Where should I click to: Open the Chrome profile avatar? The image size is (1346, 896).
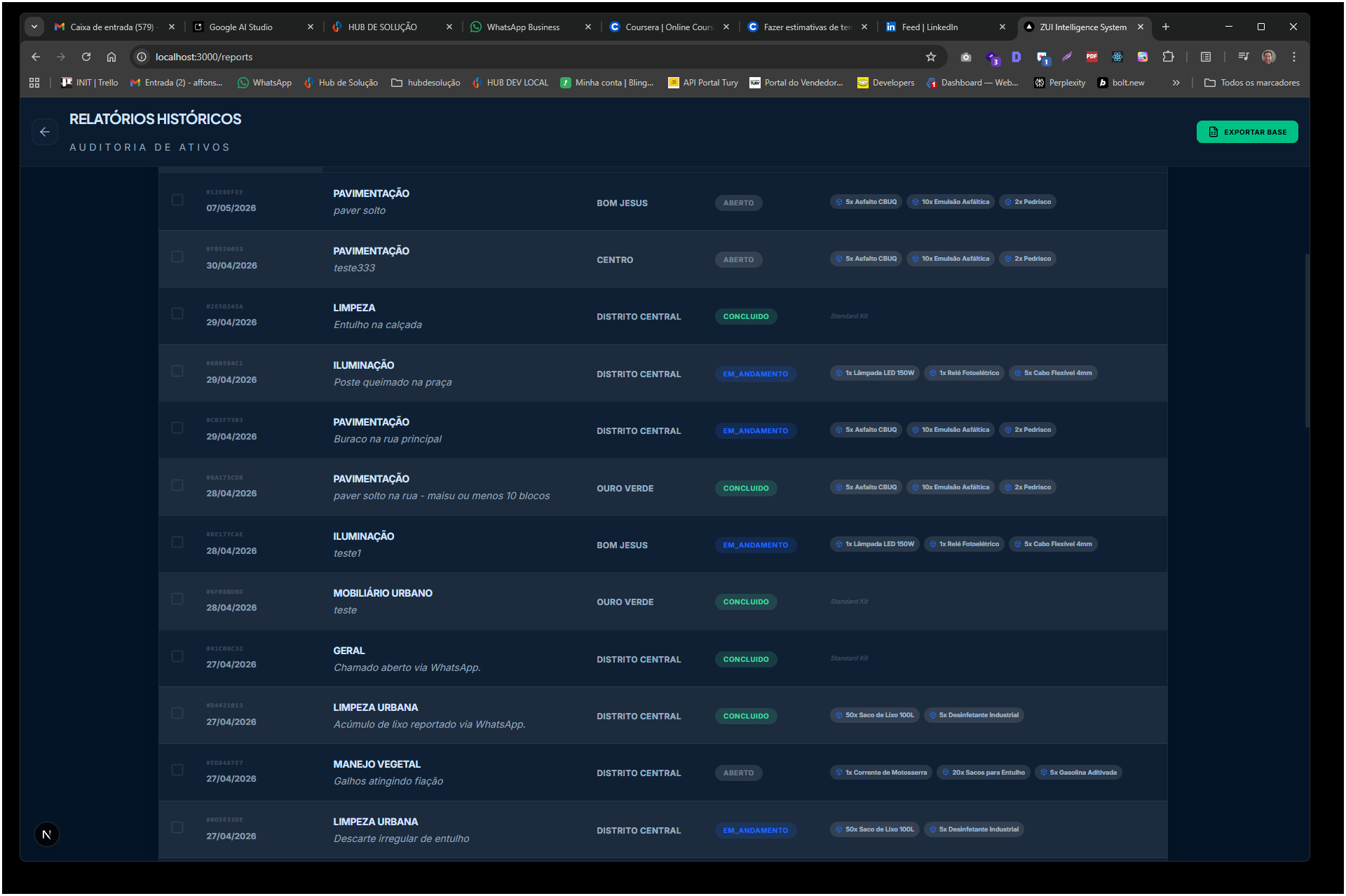(1269, 57)
